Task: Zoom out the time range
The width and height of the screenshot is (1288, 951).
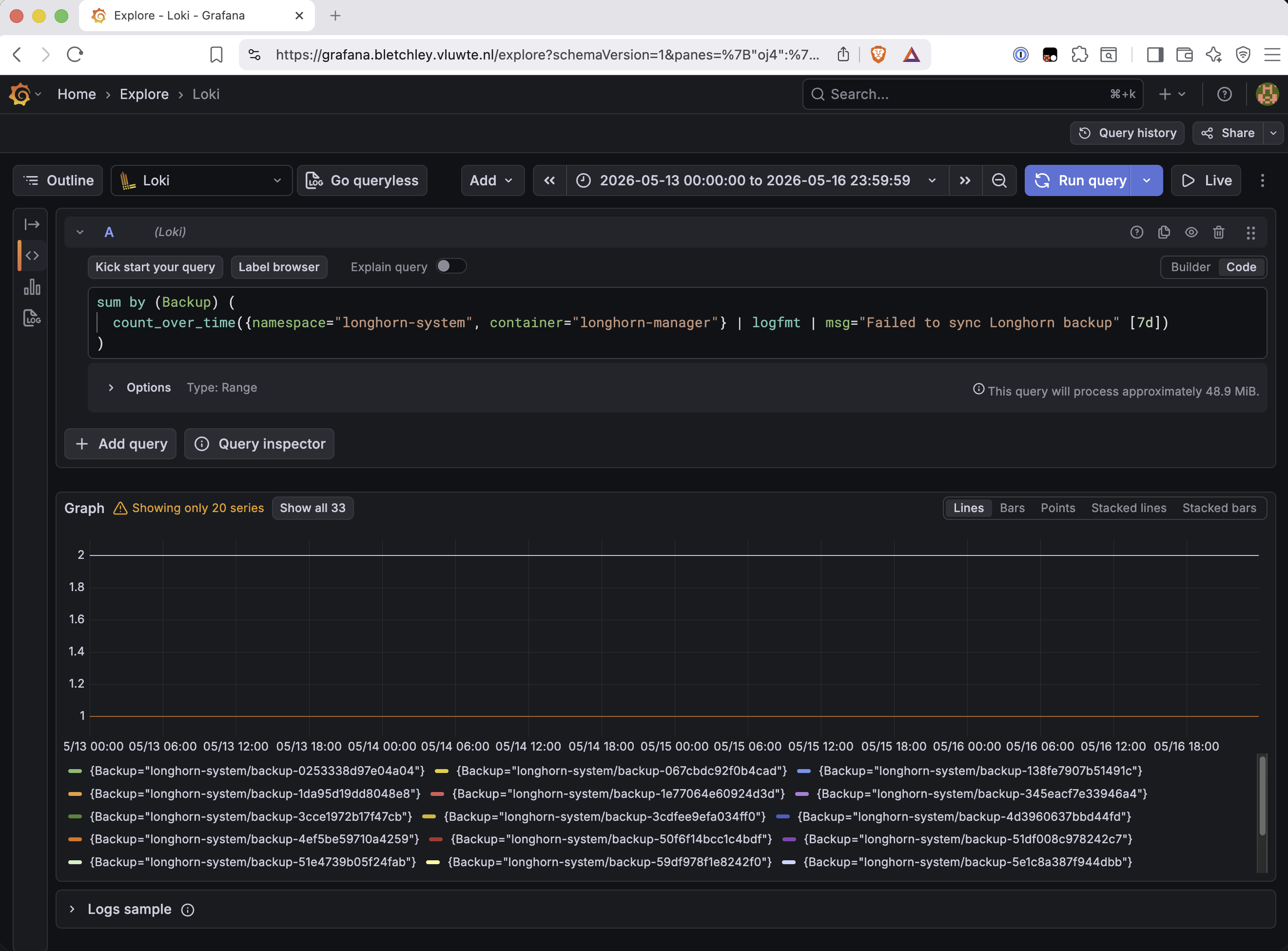Action: click(x=999, y=181)
